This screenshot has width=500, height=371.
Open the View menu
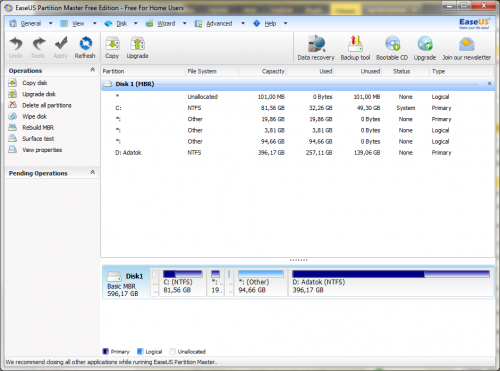click(78, 23)
